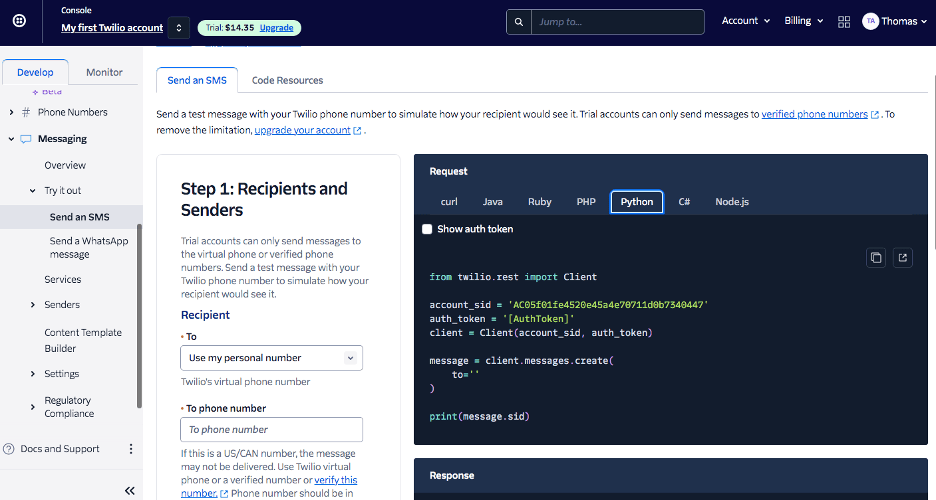Click the Upgrade trial link
The width and height of the screenshot is (936, 500).
pyautogui.click(x=276, y=28)
